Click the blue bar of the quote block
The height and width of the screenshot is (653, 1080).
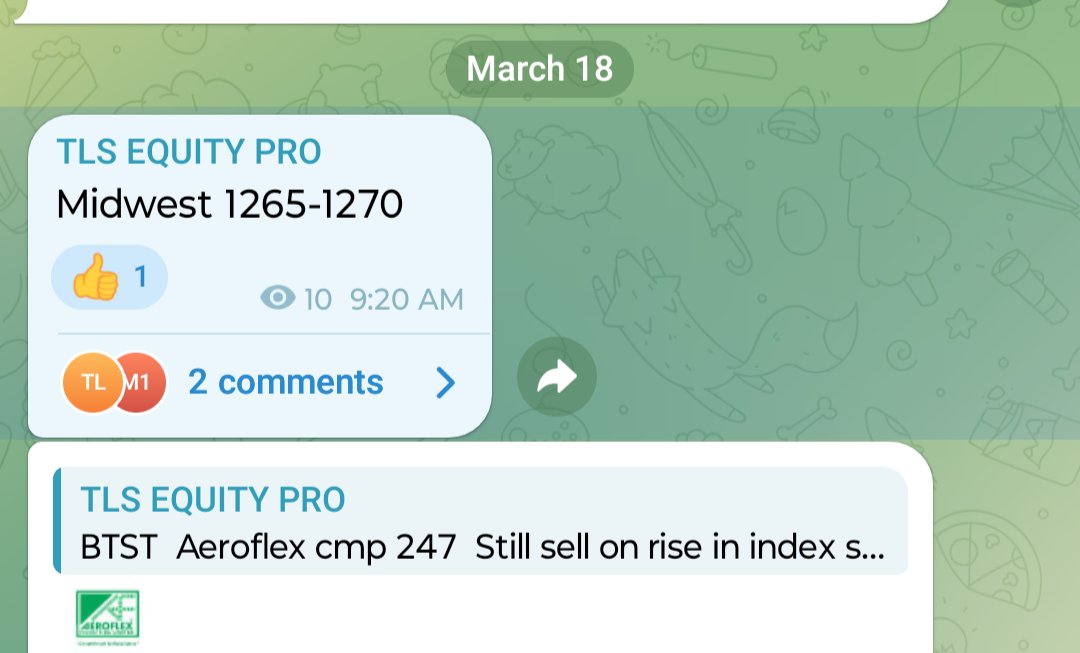(58, 520)
